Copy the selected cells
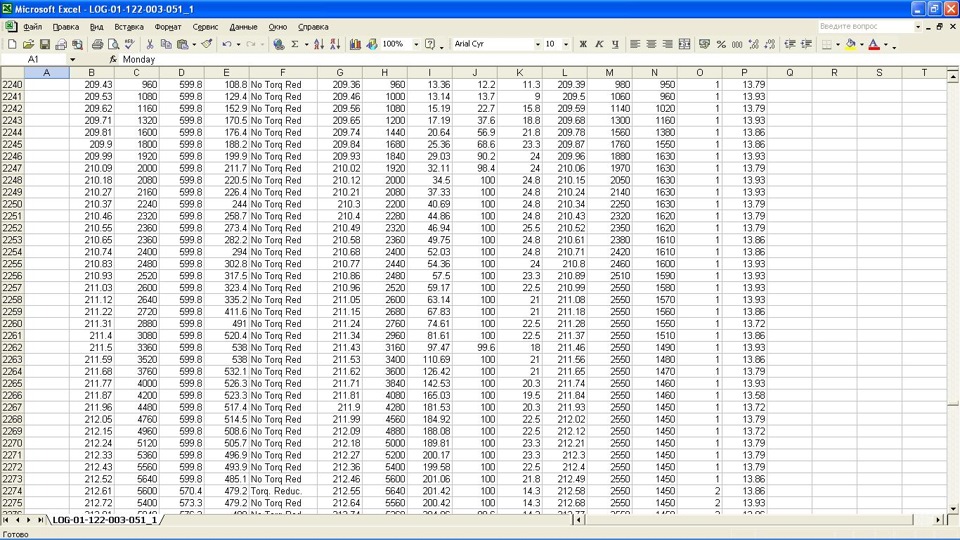The width and height of the screenshot is (960, 540). click(x=166, y=44)
